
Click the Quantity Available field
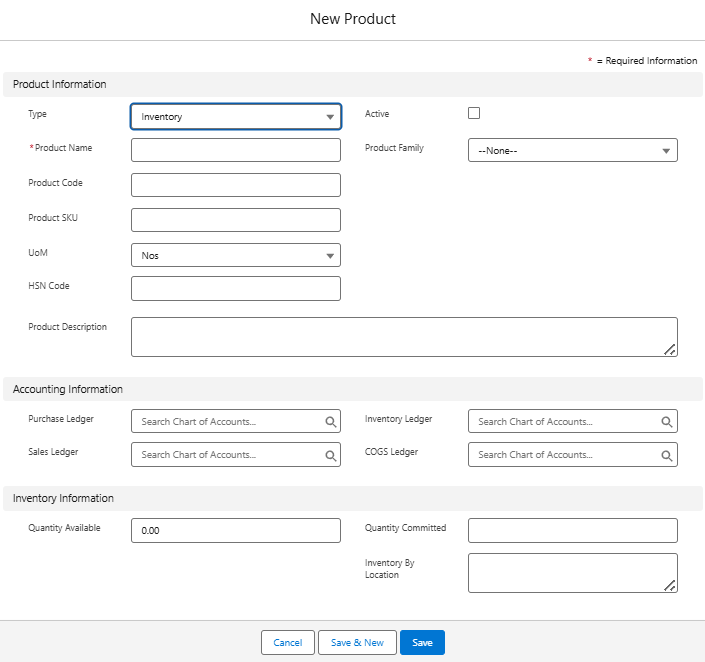click(236, 531)
